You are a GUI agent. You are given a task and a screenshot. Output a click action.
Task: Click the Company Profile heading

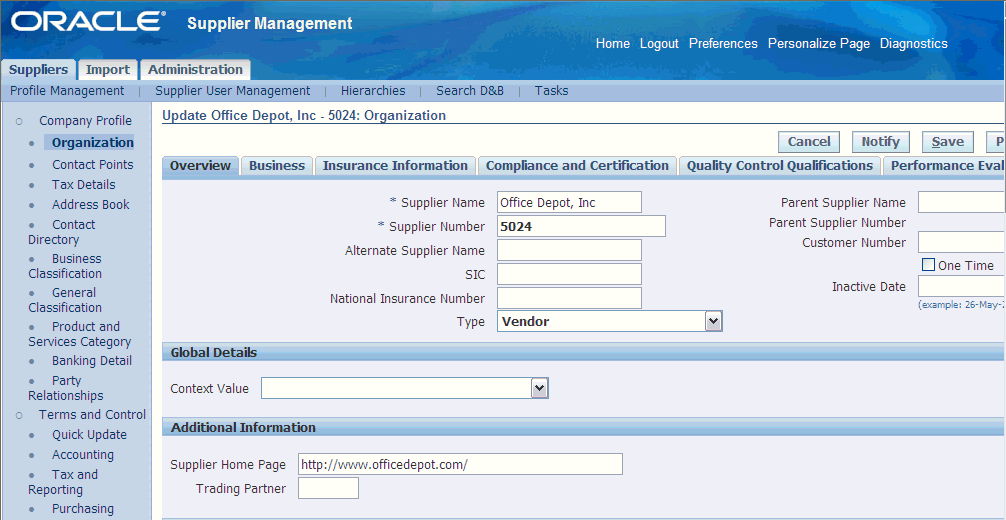point(85,120)
